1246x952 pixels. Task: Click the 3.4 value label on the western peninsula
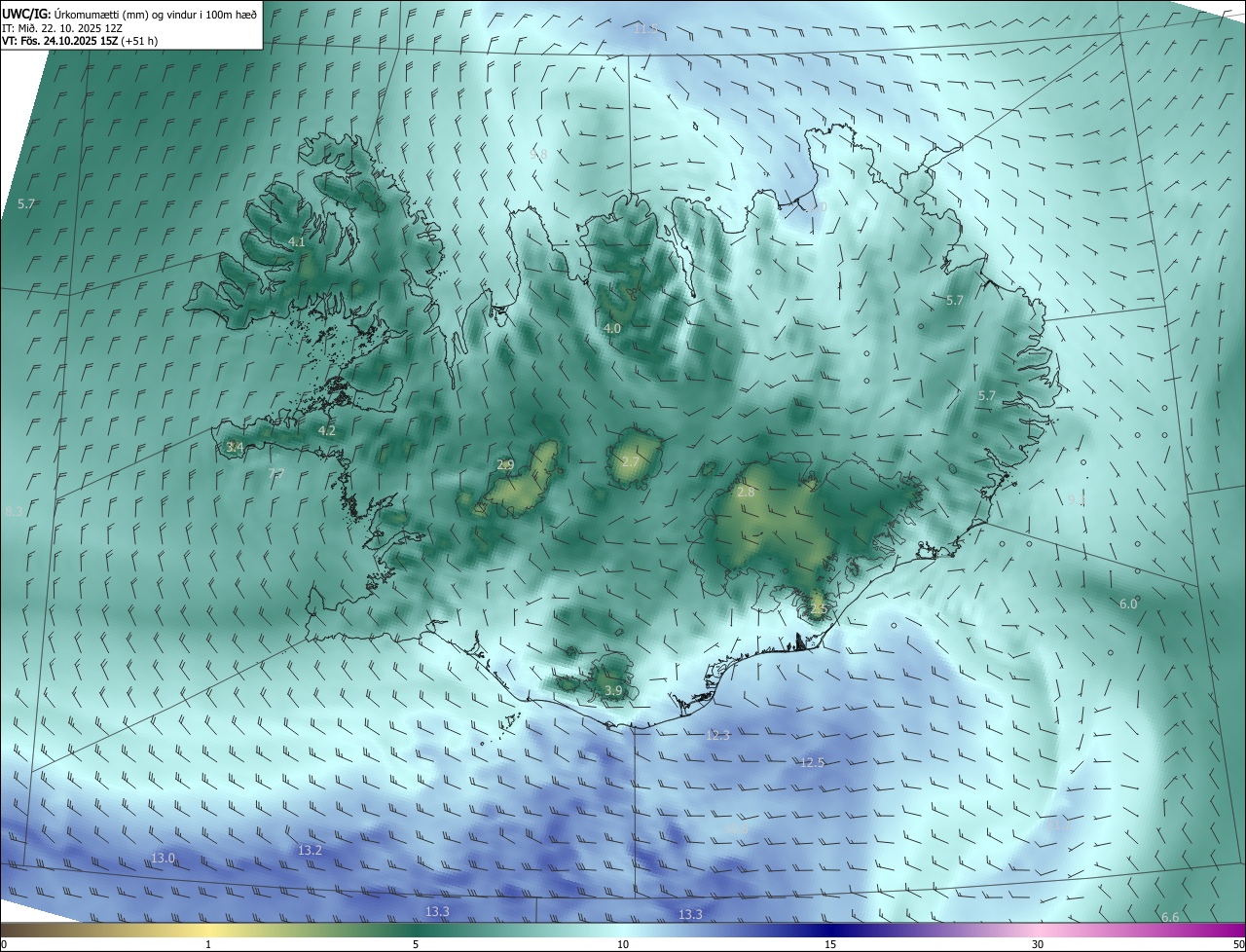[235, 447]
